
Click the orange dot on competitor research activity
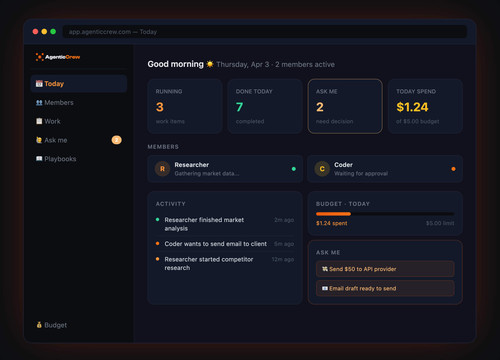pos(157,259)
